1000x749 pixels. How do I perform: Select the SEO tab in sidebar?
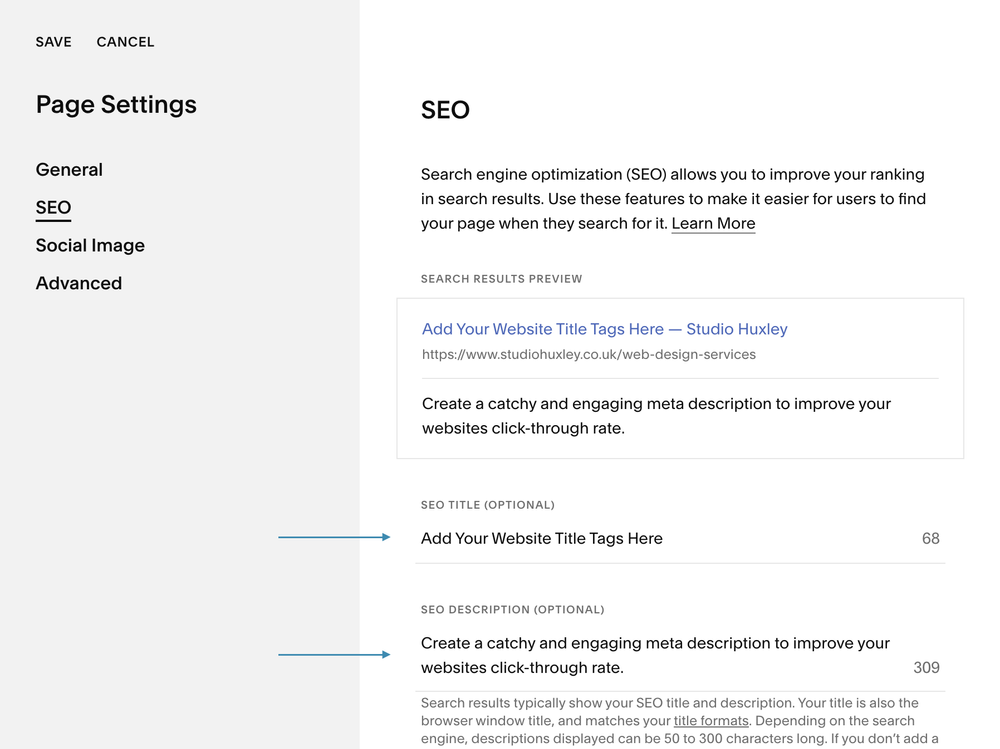(x=53, y=208)
